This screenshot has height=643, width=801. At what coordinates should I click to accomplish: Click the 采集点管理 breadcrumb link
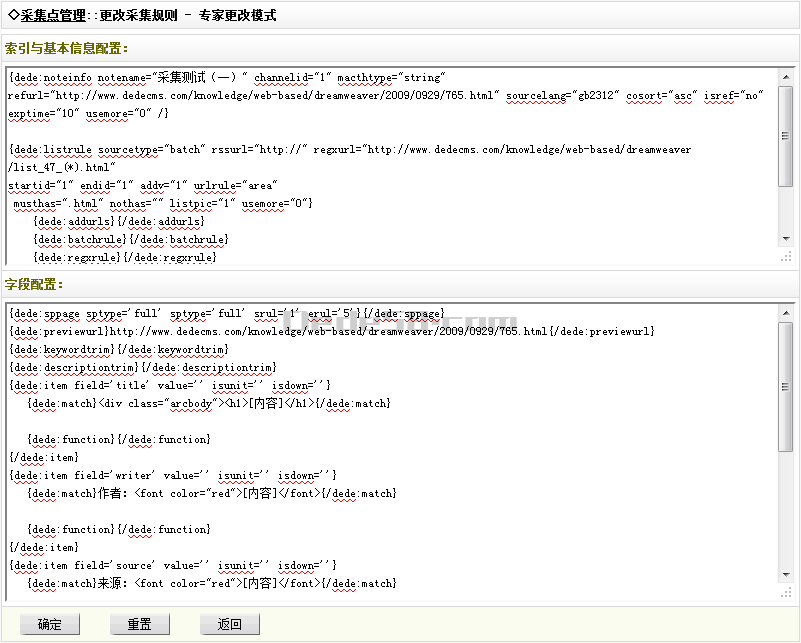click(56, 16)
